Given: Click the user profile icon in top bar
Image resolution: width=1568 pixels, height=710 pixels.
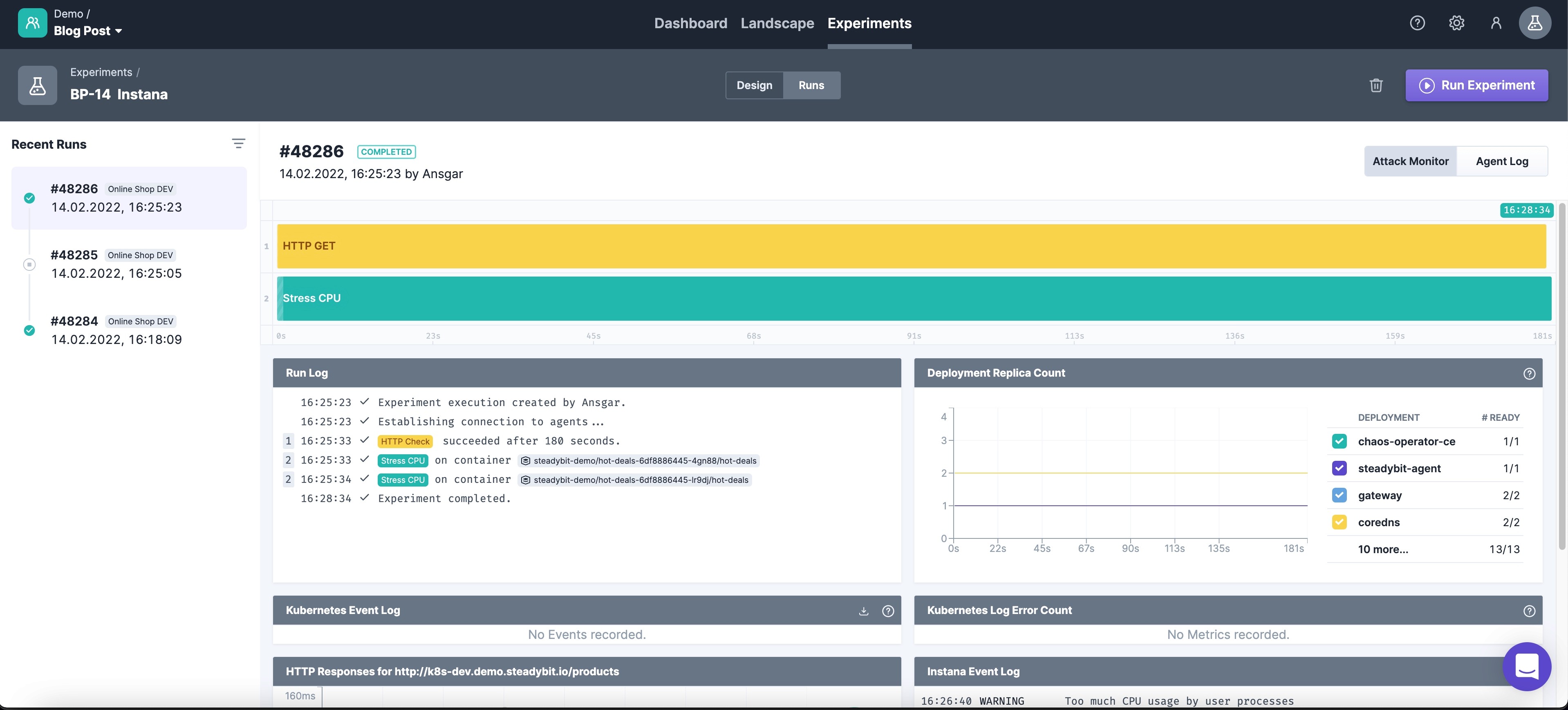Looking at the screenshot, I should tap(1496, 23).
